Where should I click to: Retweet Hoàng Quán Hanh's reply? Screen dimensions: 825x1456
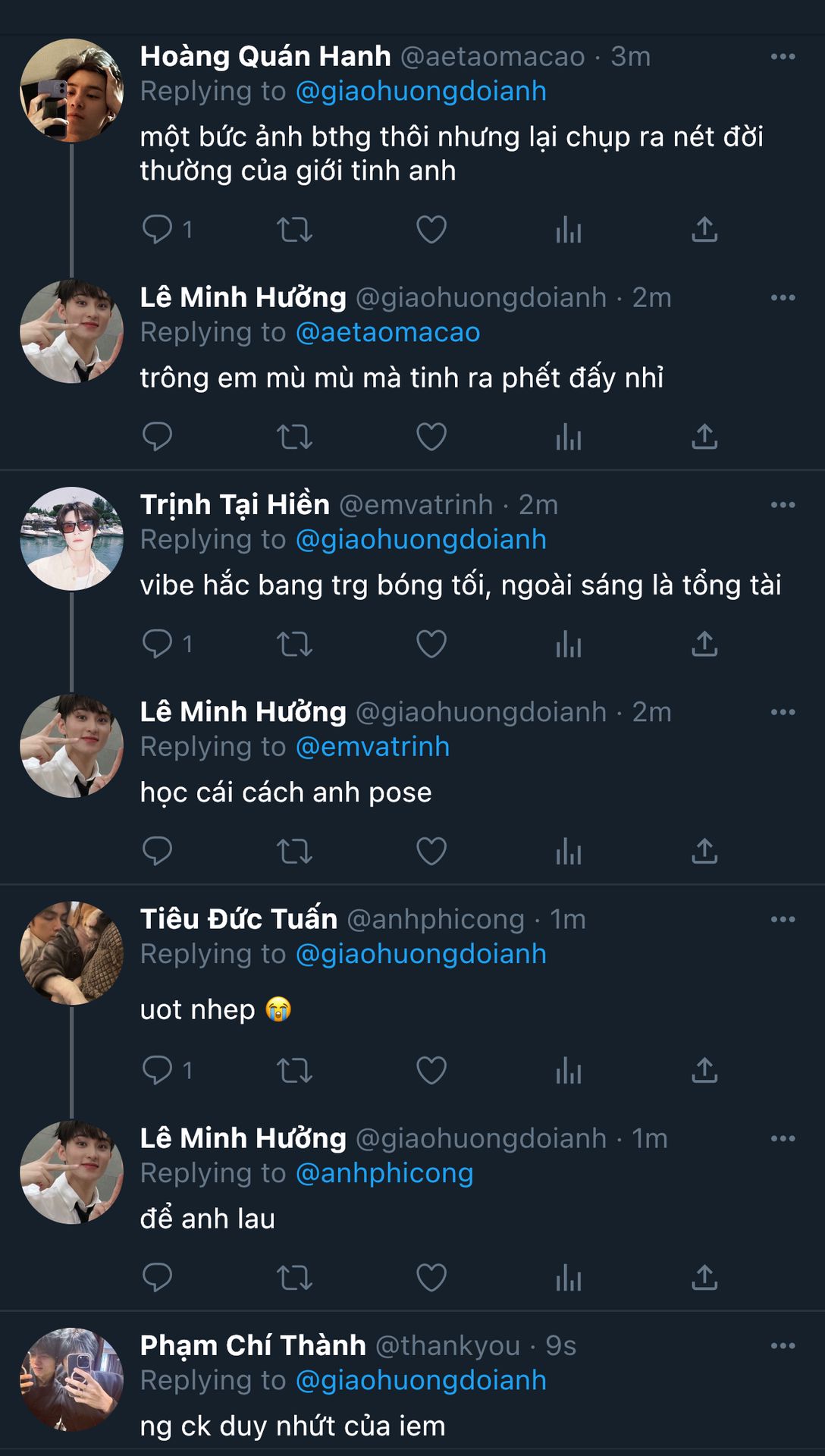(x=294, y=229)
